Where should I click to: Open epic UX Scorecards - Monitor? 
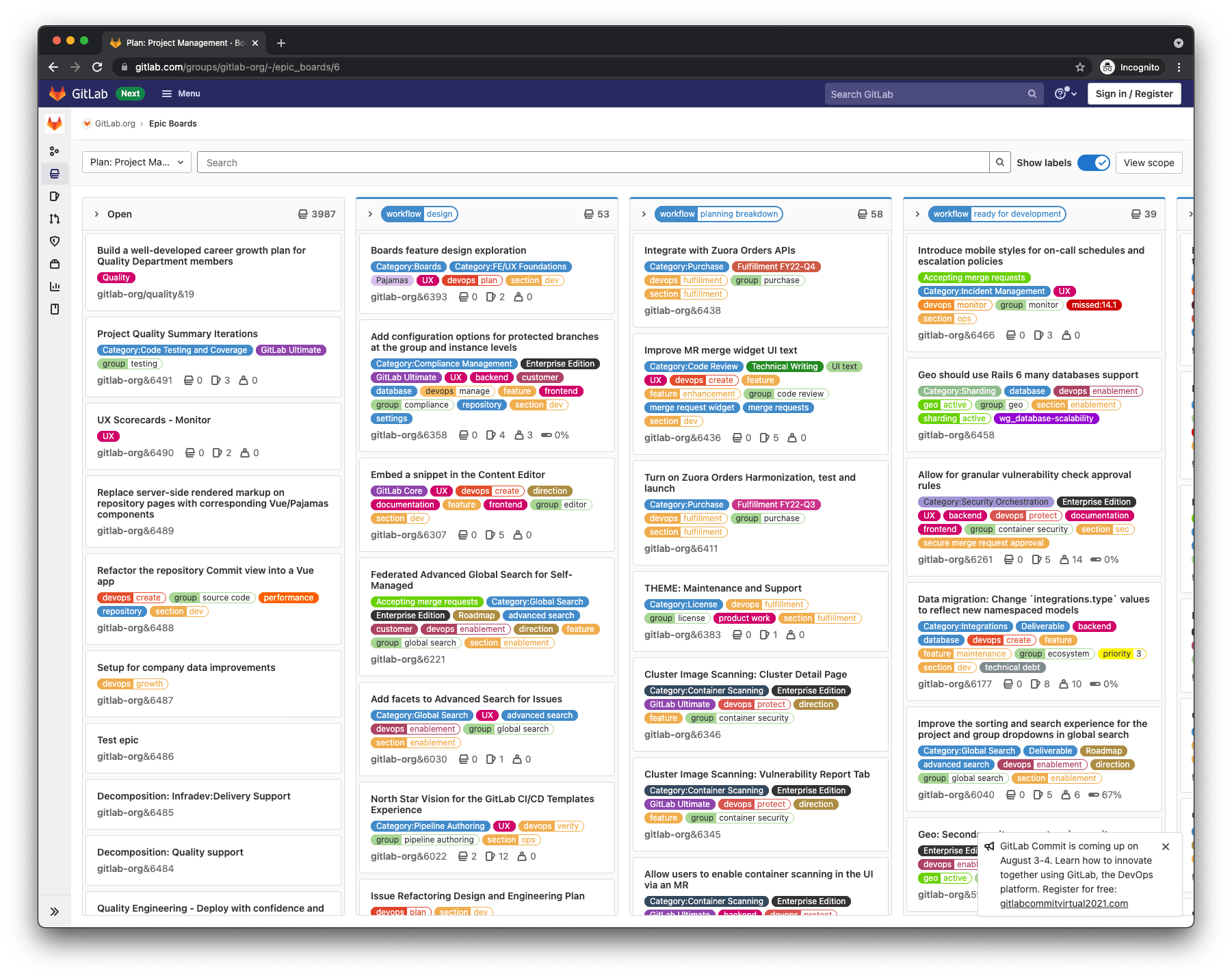[x=154, y=420]
